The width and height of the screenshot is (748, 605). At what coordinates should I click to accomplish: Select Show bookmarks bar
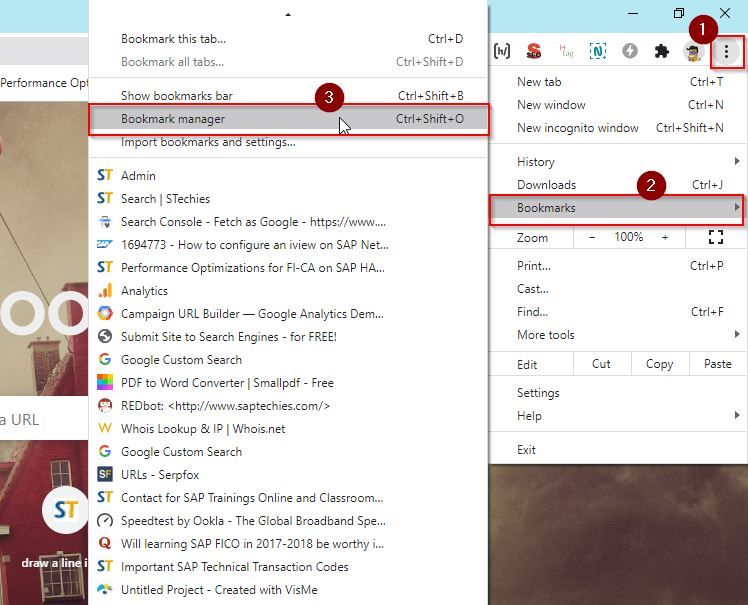pyautogui.click(x=288, y=95)
